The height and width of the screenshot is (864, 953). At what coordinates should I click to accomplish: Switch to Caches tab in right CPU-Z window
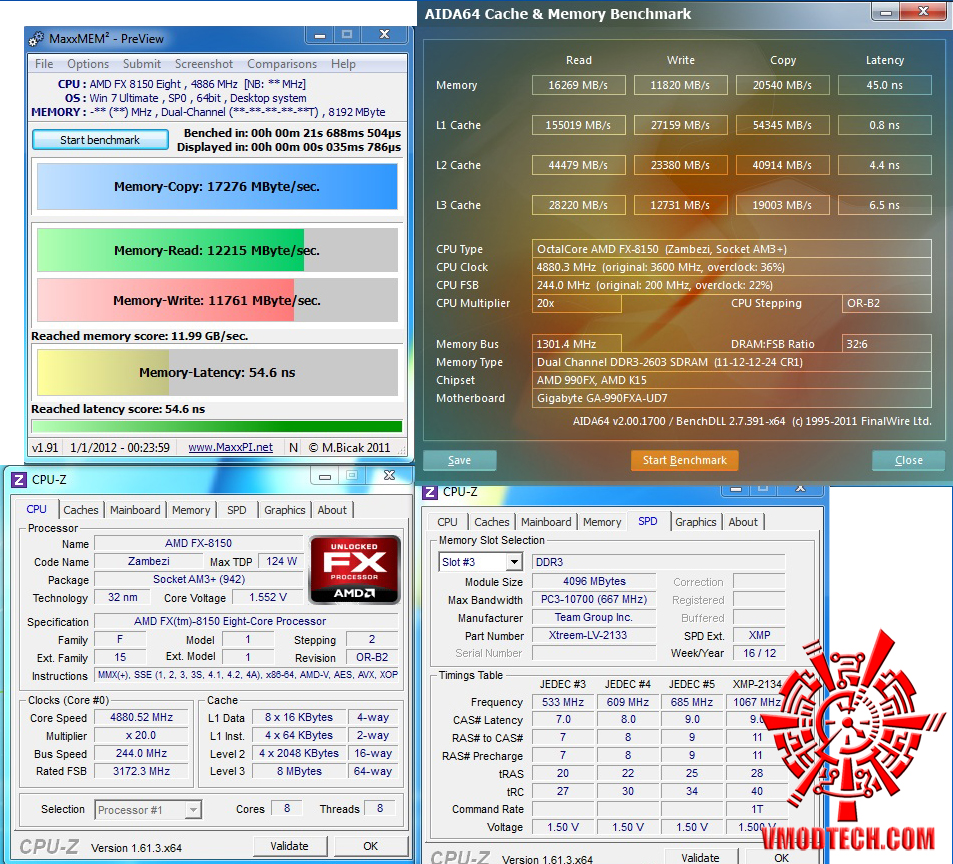pos(492,522)
